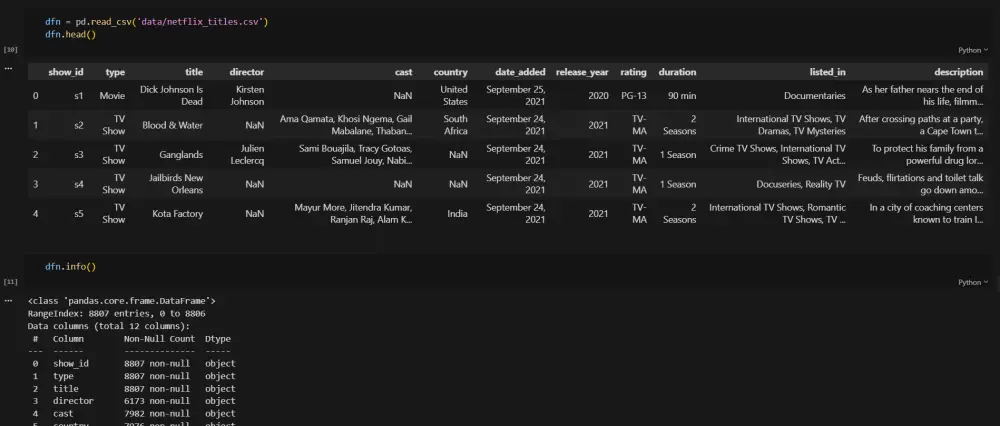
Task: Click execution count [11] label
Action: click(x=11, y=281)
